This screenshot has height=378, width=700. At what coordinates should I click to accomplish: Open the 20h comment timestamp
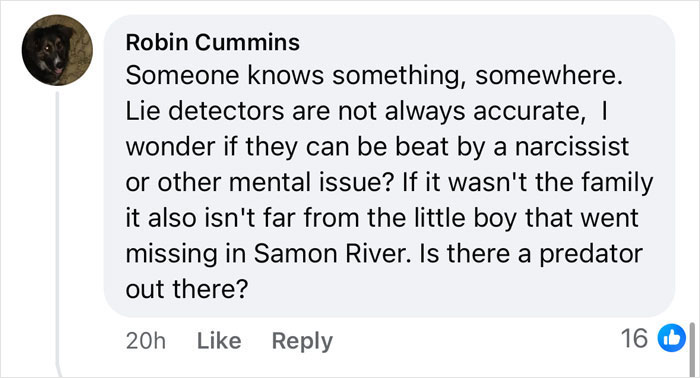click(x=146, y=341)
